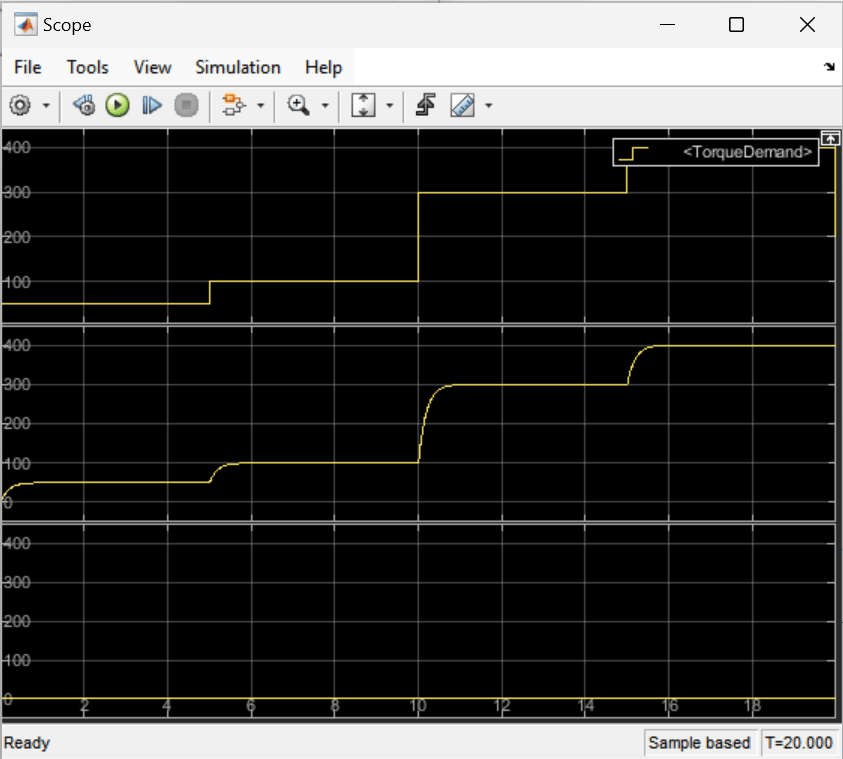Open the Tools menu
Screen dimensions: 843x759
point(87,67)
